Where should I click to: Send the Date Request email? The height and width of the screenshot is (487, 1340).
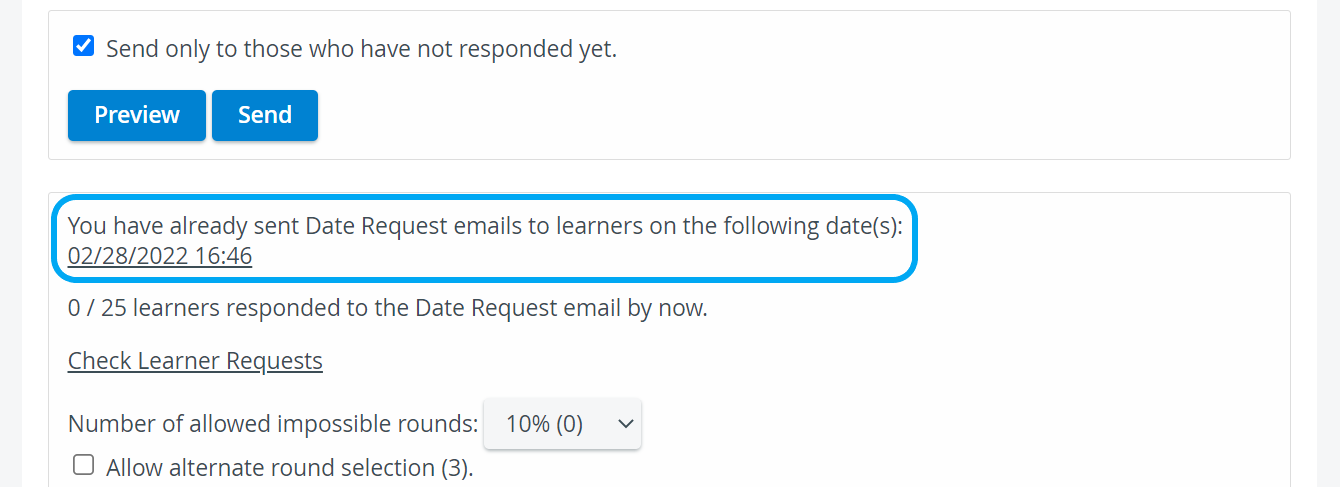click(x=265, y=115)
